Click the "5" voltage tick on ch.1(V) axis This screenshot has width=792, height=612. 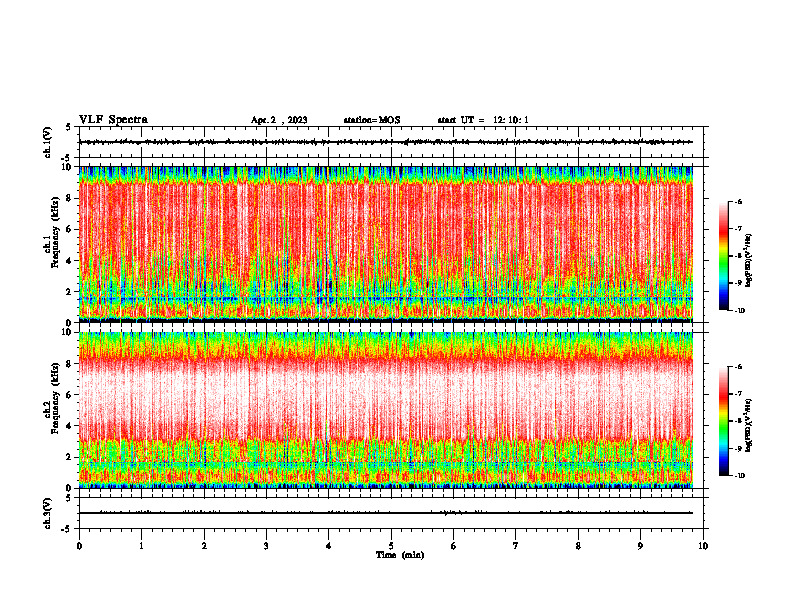point(68,127)
